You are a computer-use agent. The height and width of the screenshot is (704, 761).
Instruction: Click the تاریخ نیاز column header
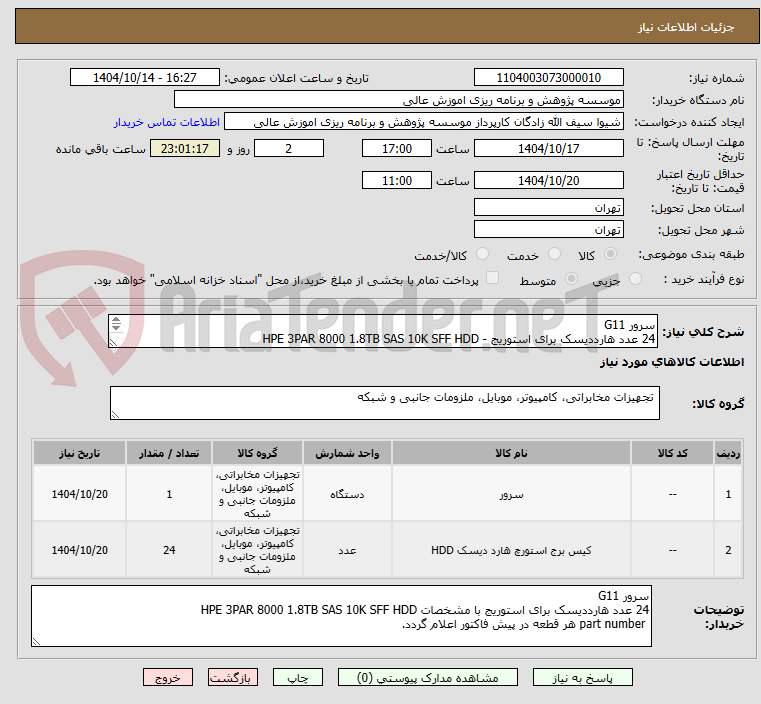[x=80, y=453]
